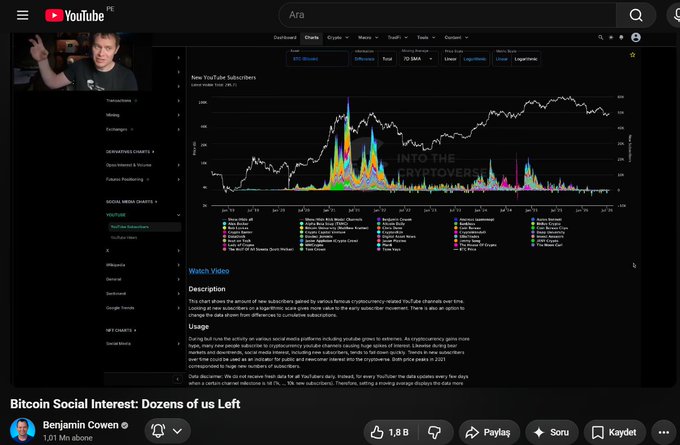The image size is (680, 445).
Task: Toggle Show/Hide all in legend
Action: (237, 219)
